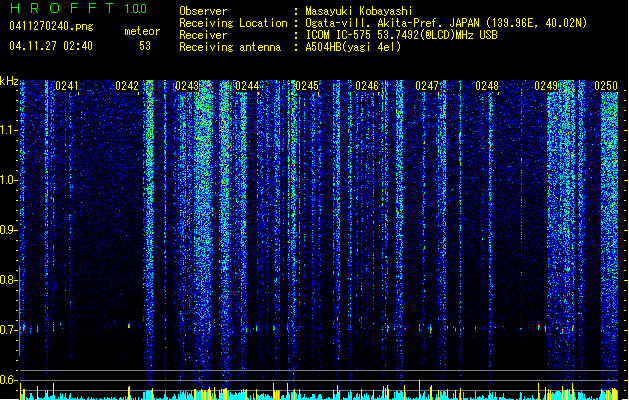Click time marker 0243

(187, 86)
